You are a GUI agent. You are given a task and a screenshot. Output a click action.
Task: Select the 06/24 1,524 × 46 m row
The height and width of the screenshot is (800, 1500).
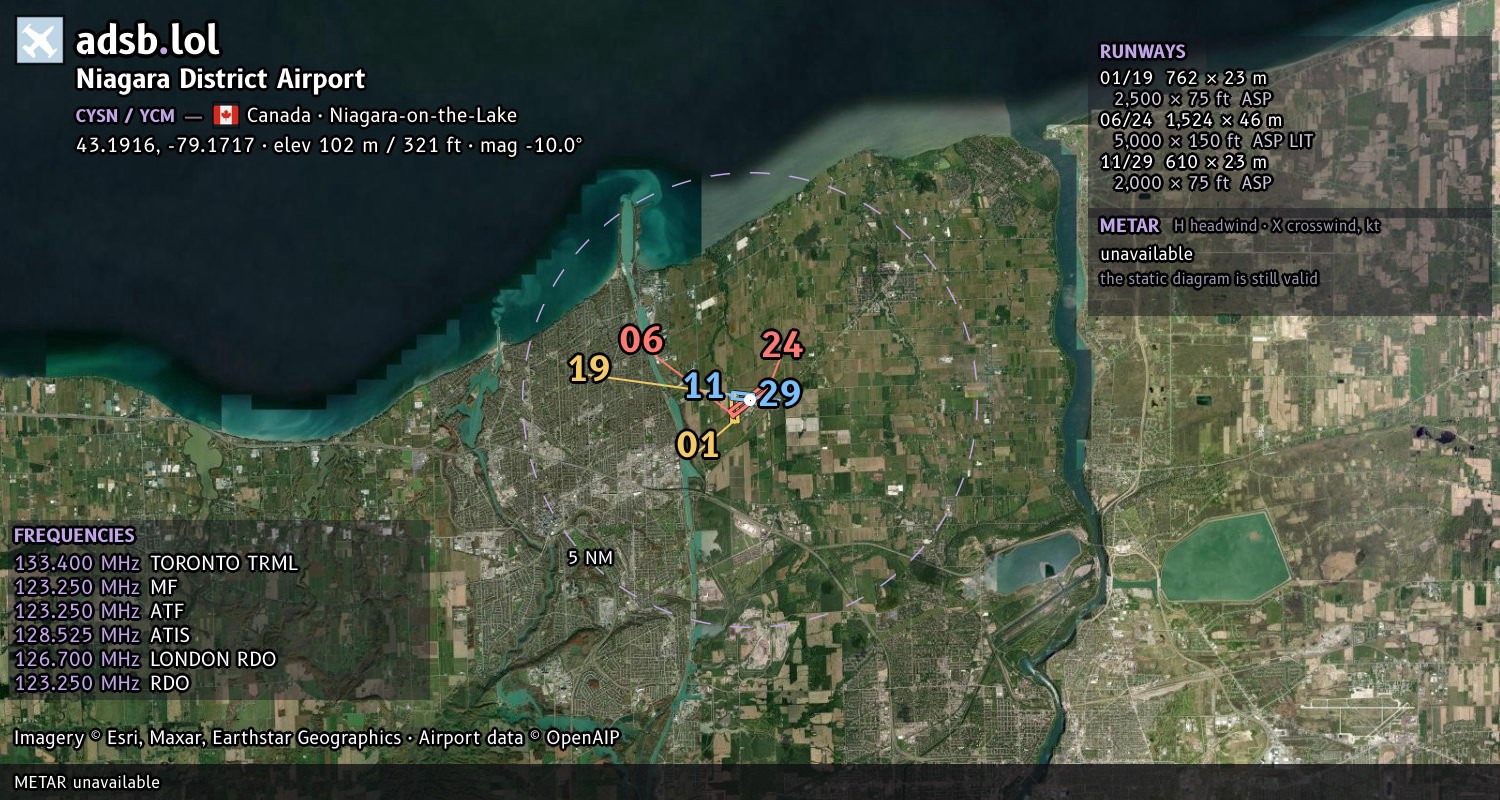pyautogui.click(x=1190, y=120)
